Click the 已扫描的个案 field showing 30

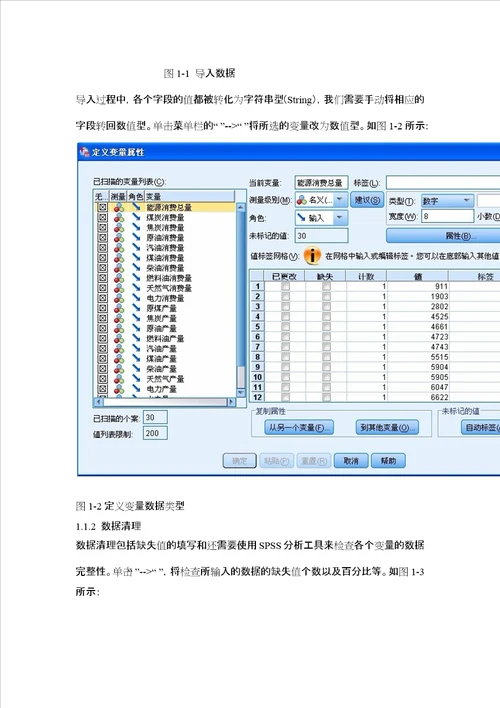155,417
